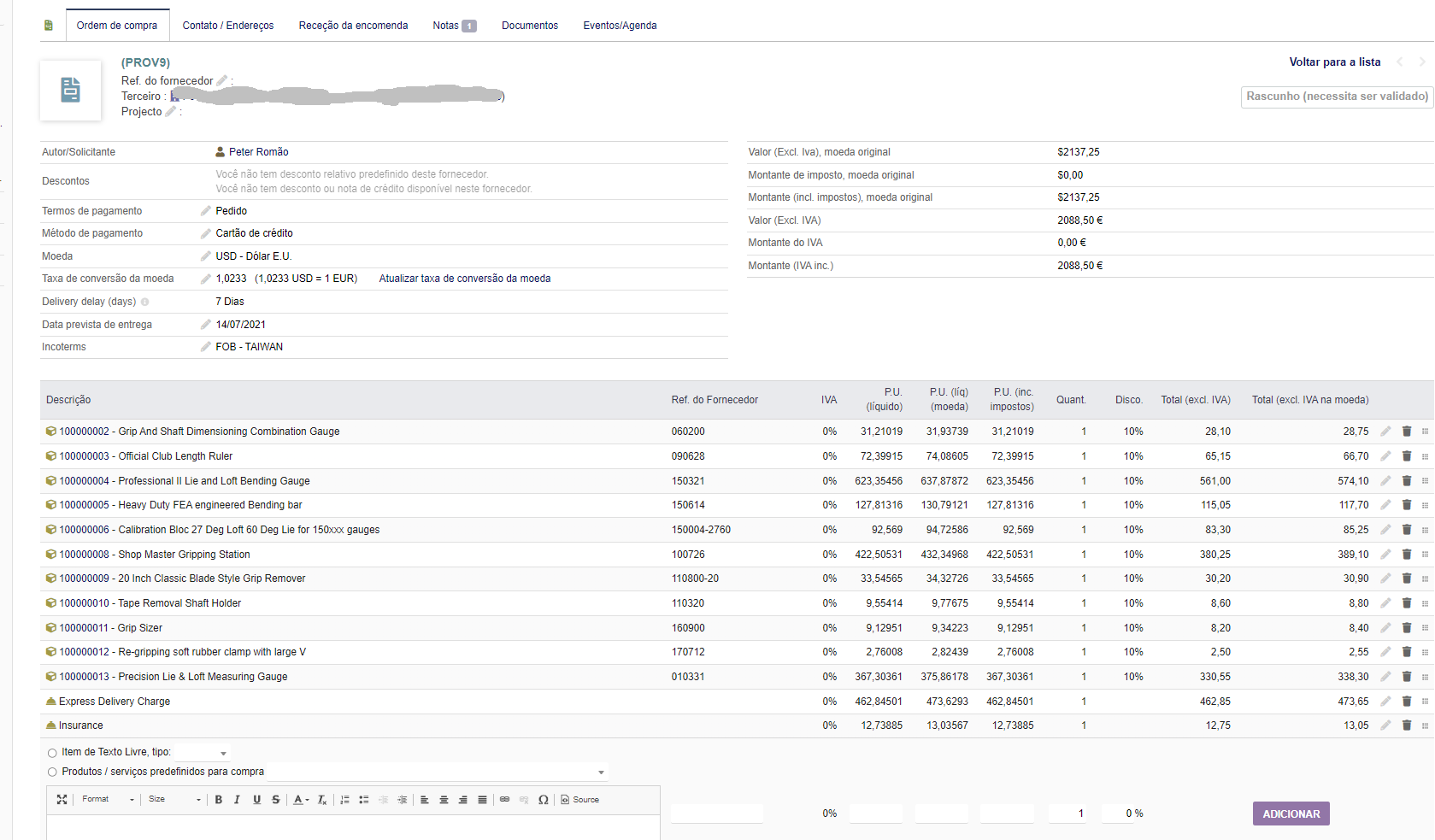
Task: Center-align text in the editor
Action: click(444, 800)
